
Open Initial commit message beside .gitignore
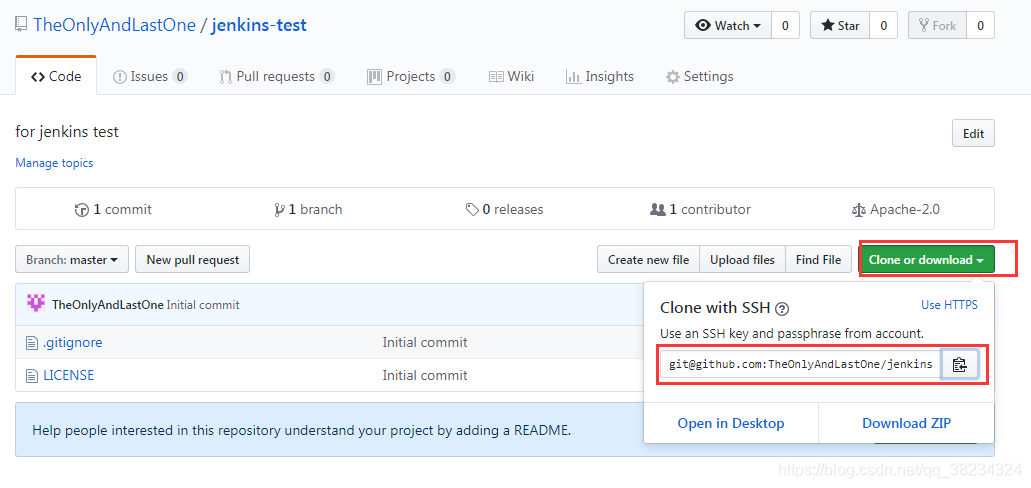coord(425,342)
